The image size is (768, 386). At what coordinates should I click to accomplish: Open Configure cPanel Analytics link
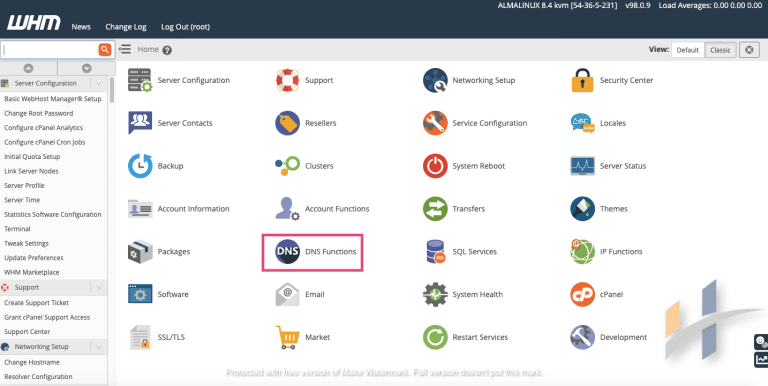(43, 128)
